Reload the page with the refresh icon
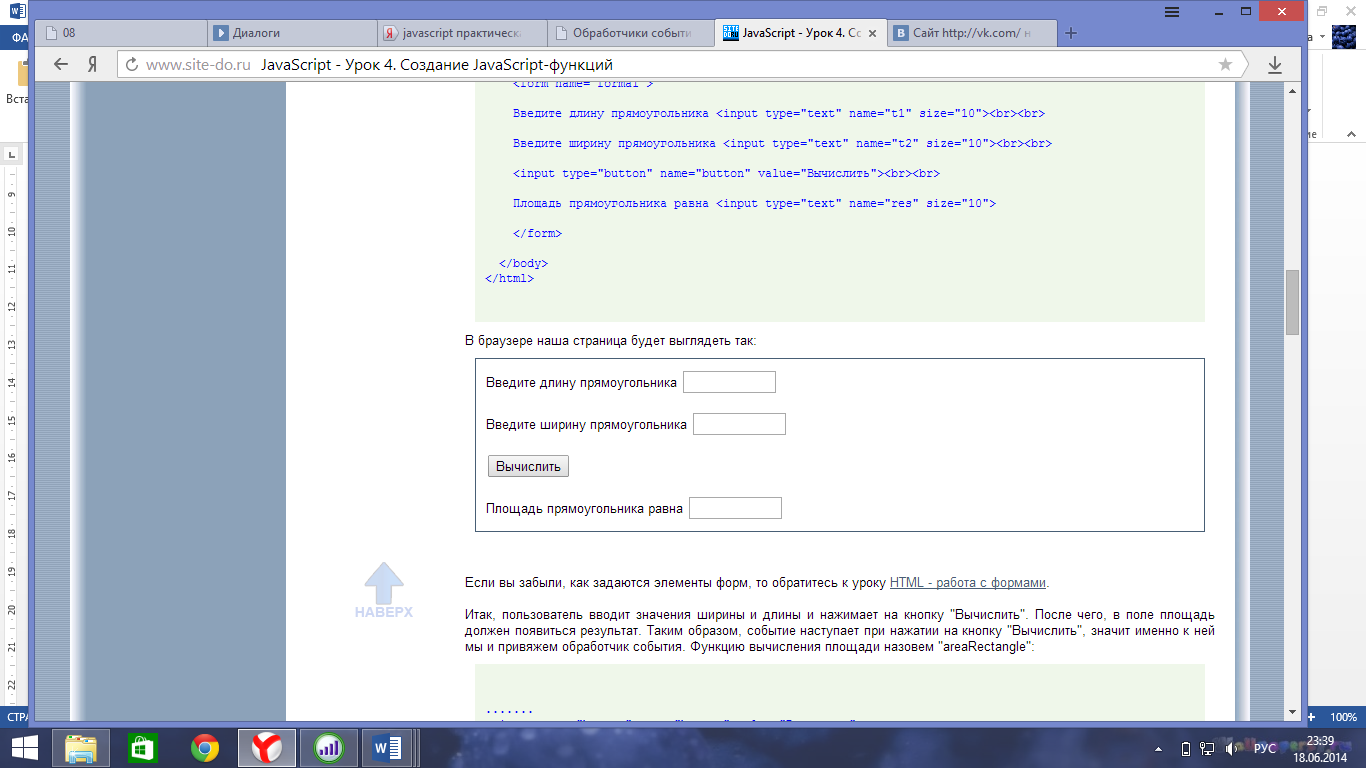The image size is (1366, 768). [131, 65]
